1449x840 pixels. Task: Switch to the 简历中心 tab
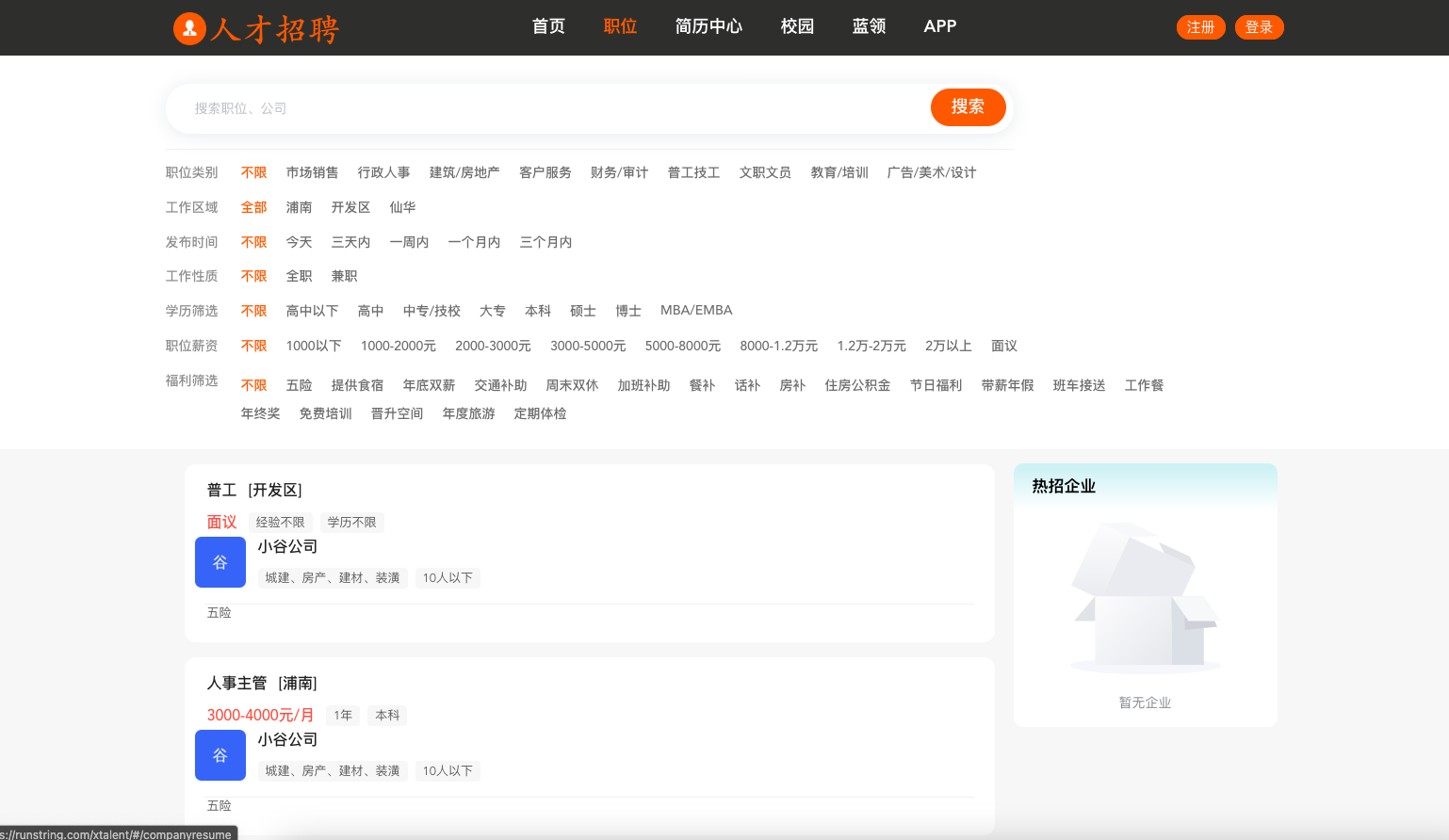coord(708,26)
